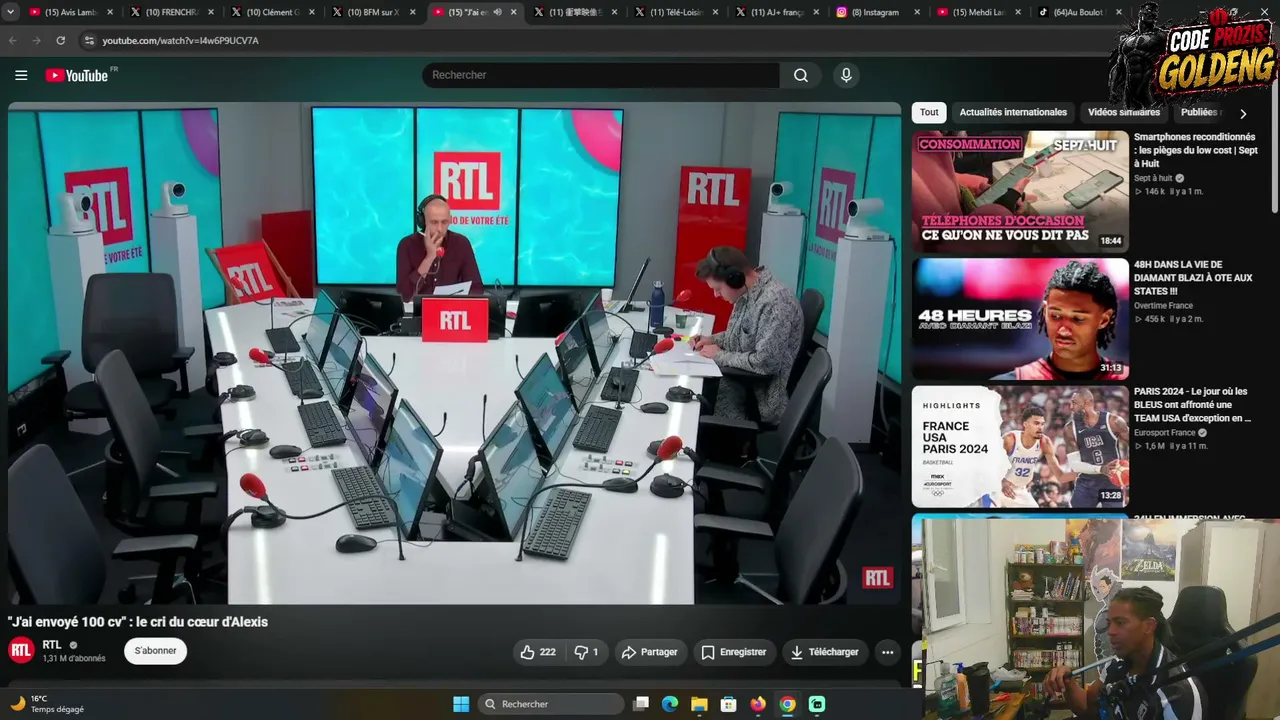Click the video title "J'ai envoyé 100 cv"
Viewport: 1280px width, 720px height.
[x=138, y=622]
